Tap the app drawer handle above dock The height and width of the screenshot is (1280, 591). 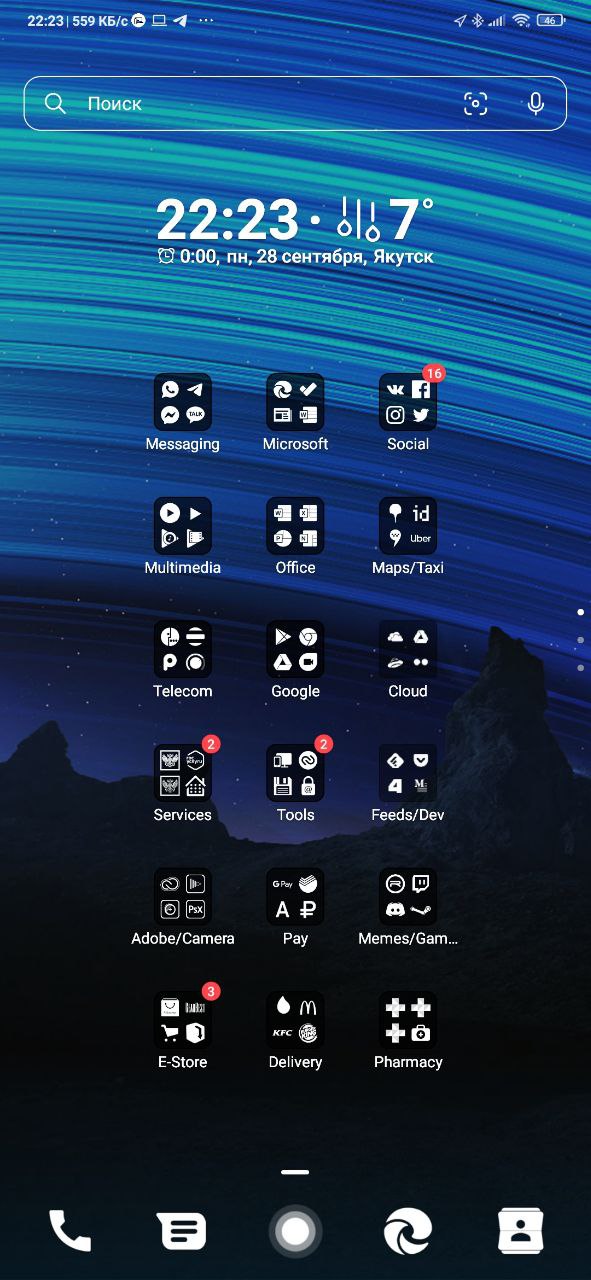[x=295, y=1171]
